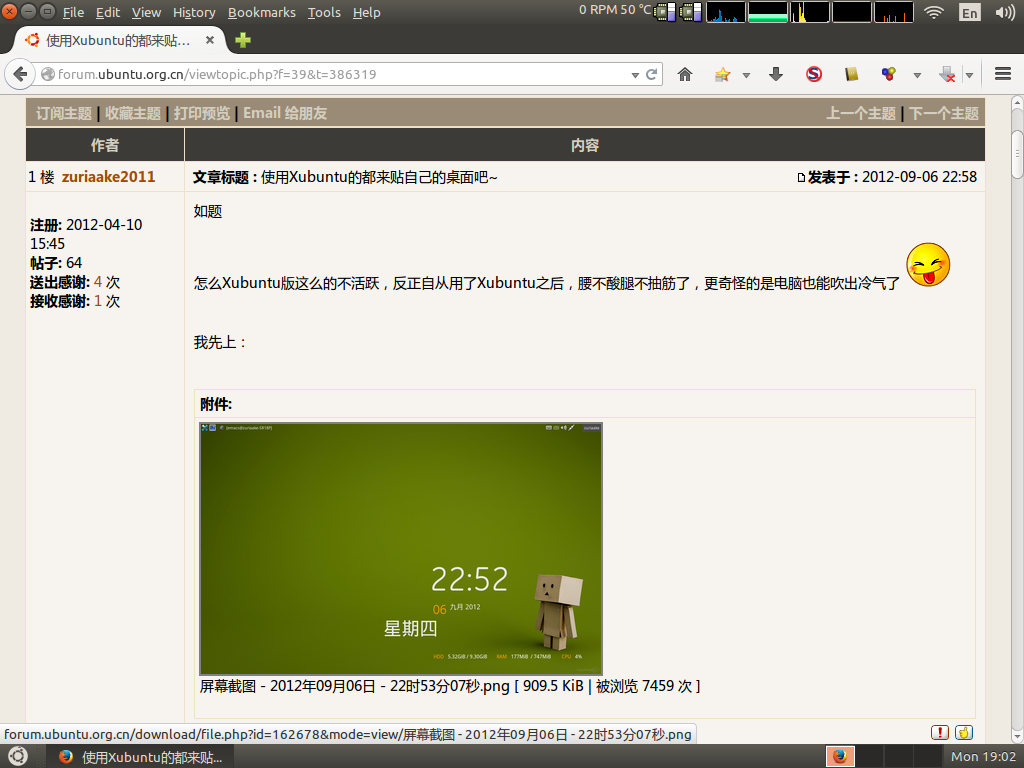Select the 使用Xubuntu的都来贴 browser tab
This screenshot has width=1024, height=768.
tap(118, 40)
